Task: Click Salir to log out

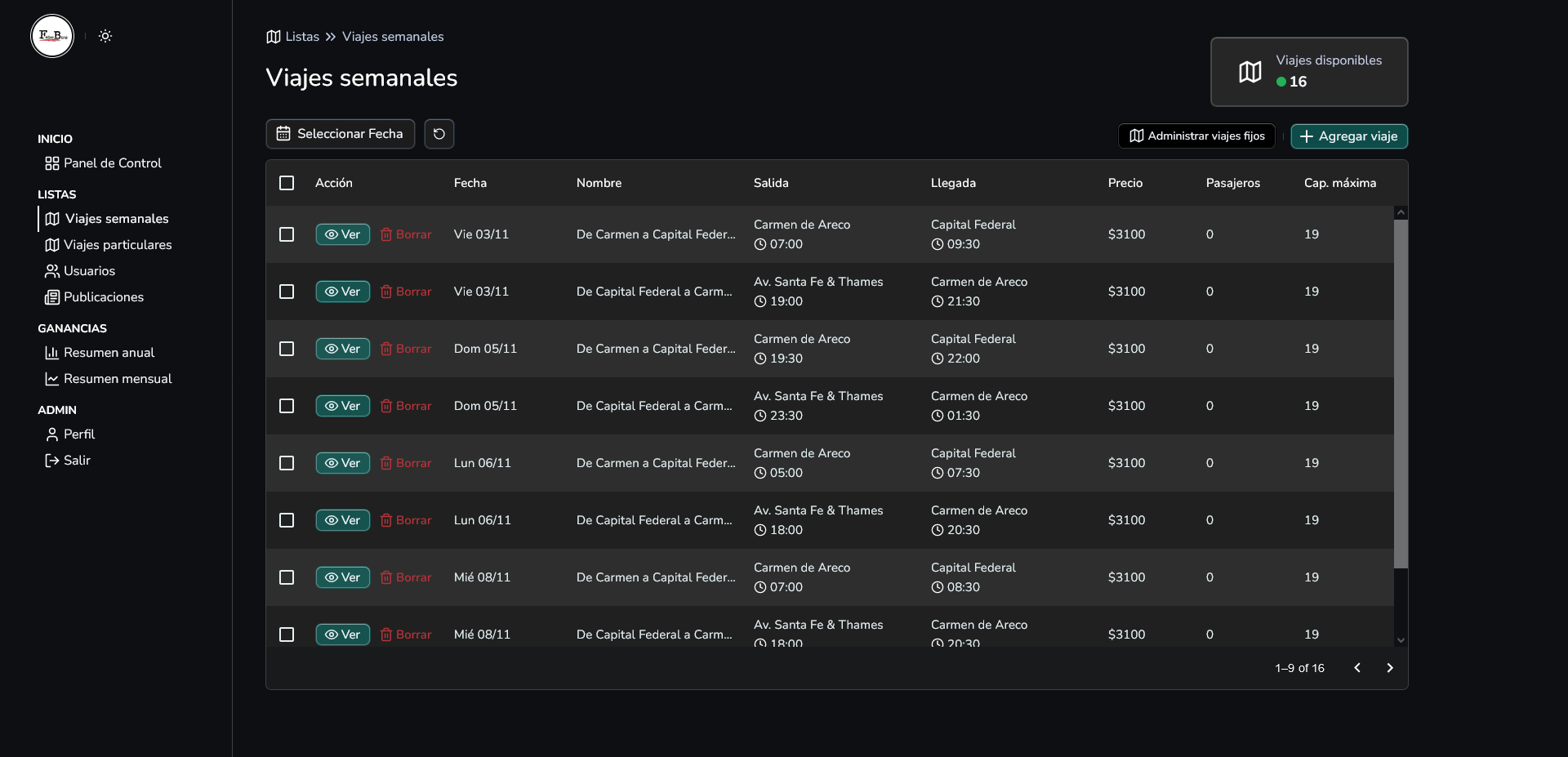Action: click(x=68, y=461)
